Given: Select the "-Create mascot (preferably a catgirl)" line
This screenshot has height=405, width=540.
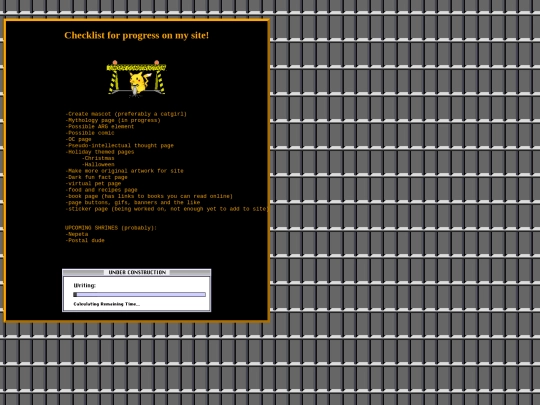Looking at the screenshot, I should (126, 114).
